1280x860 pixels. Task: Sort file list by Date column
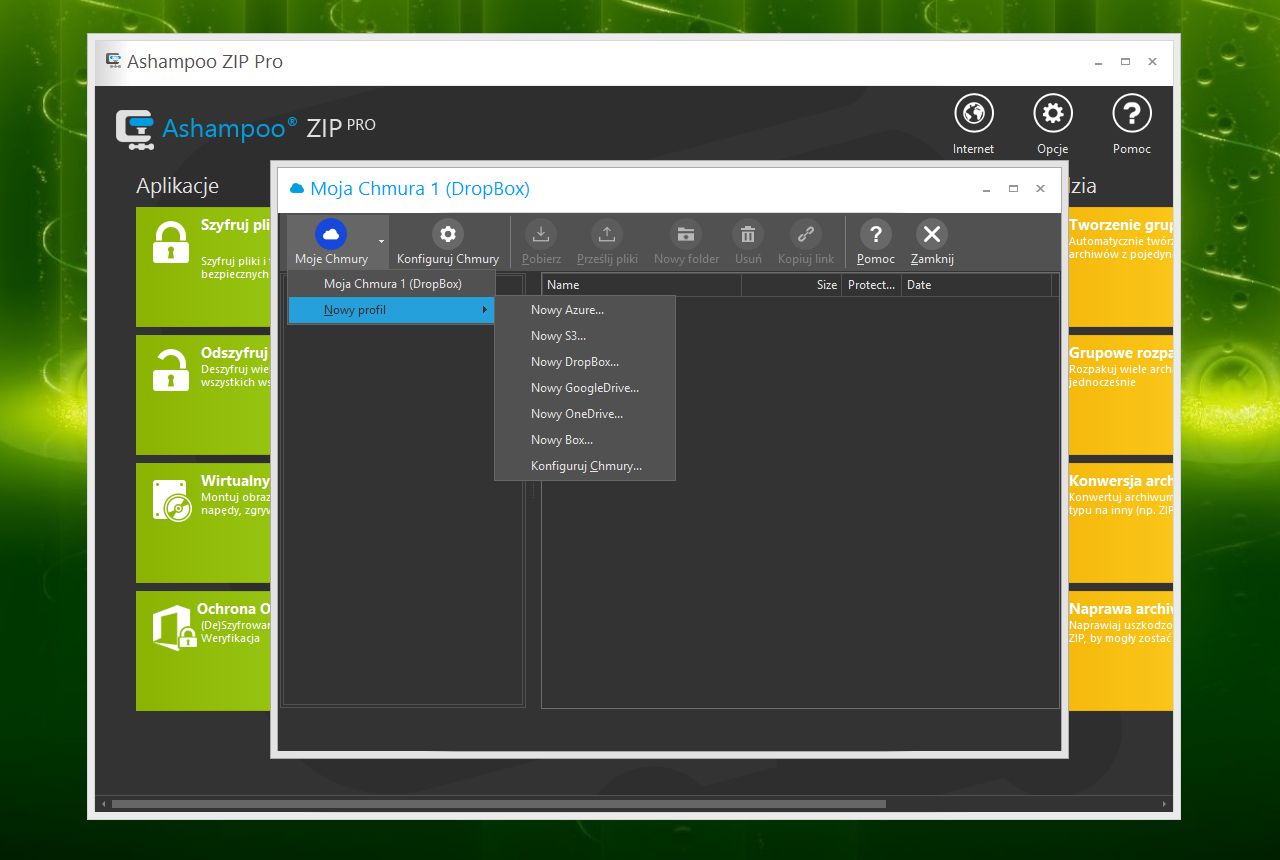pos(976,285)
